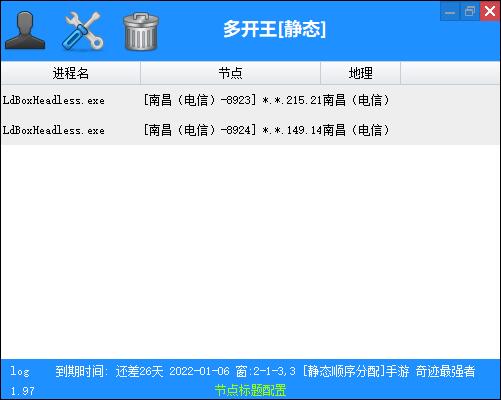Open the user account icon
501x400 pixels.
pos(25,31)
